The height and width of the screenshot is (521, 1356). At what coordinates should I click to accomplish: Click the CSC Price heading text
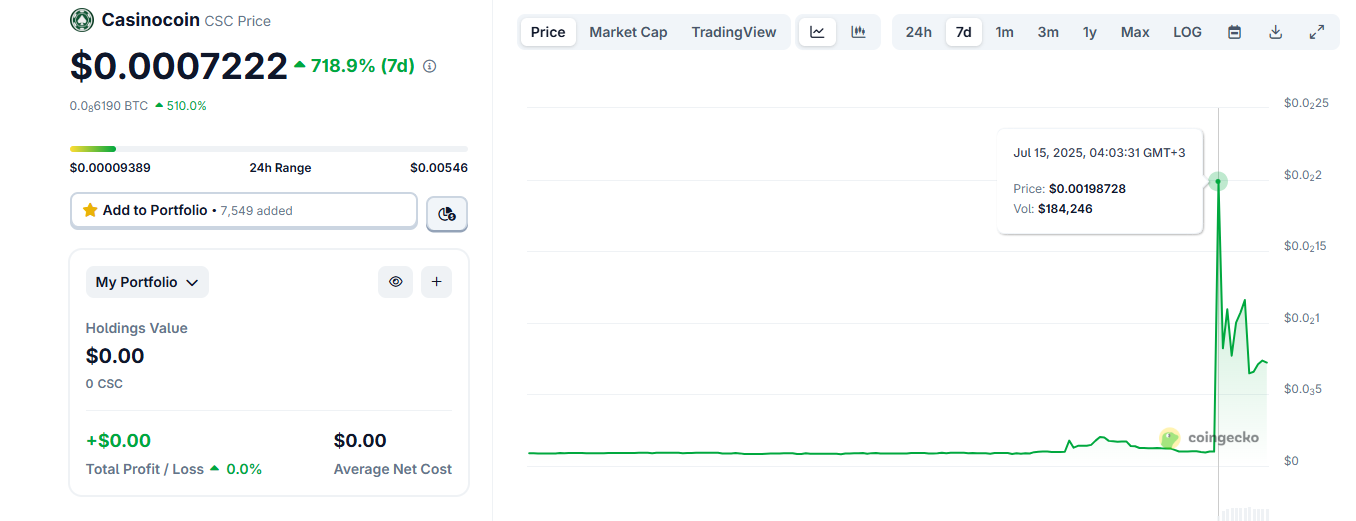237,21
